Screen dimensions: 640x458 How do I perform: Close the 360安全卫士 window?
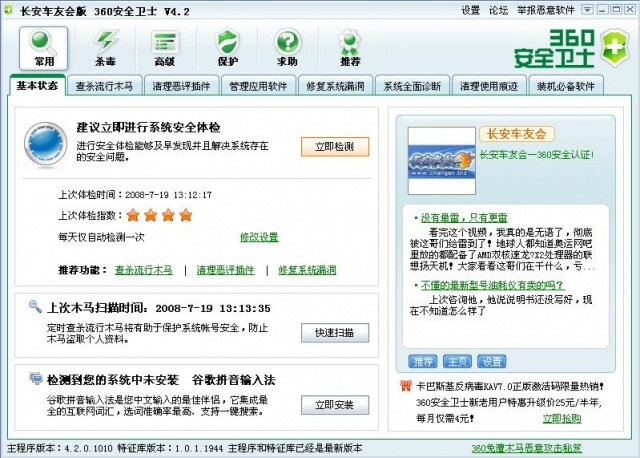pyautogui.click(x=630, y=9)
